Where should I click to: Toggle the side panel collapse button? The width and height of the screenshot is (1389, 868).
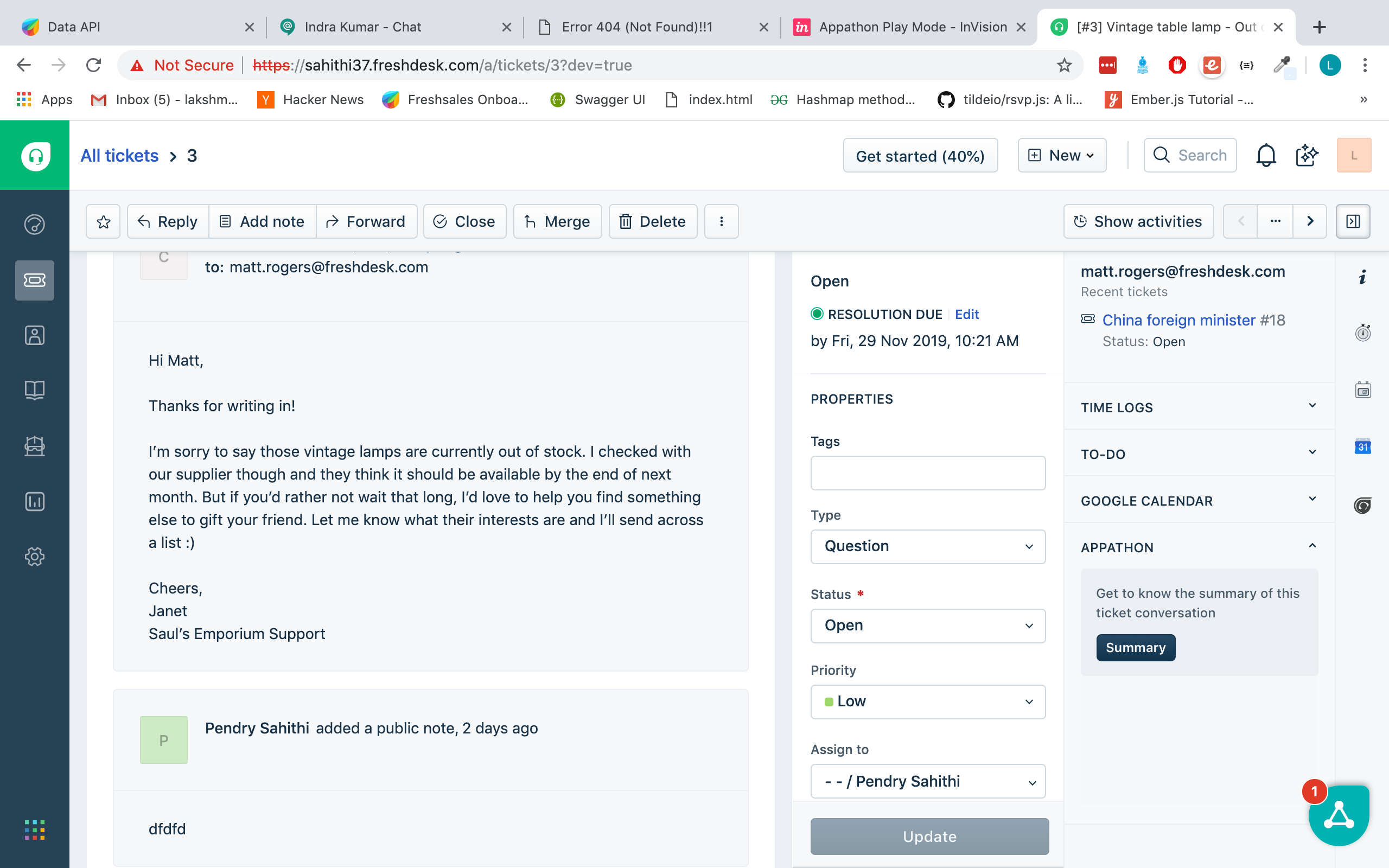click(x=1353, y=221)
